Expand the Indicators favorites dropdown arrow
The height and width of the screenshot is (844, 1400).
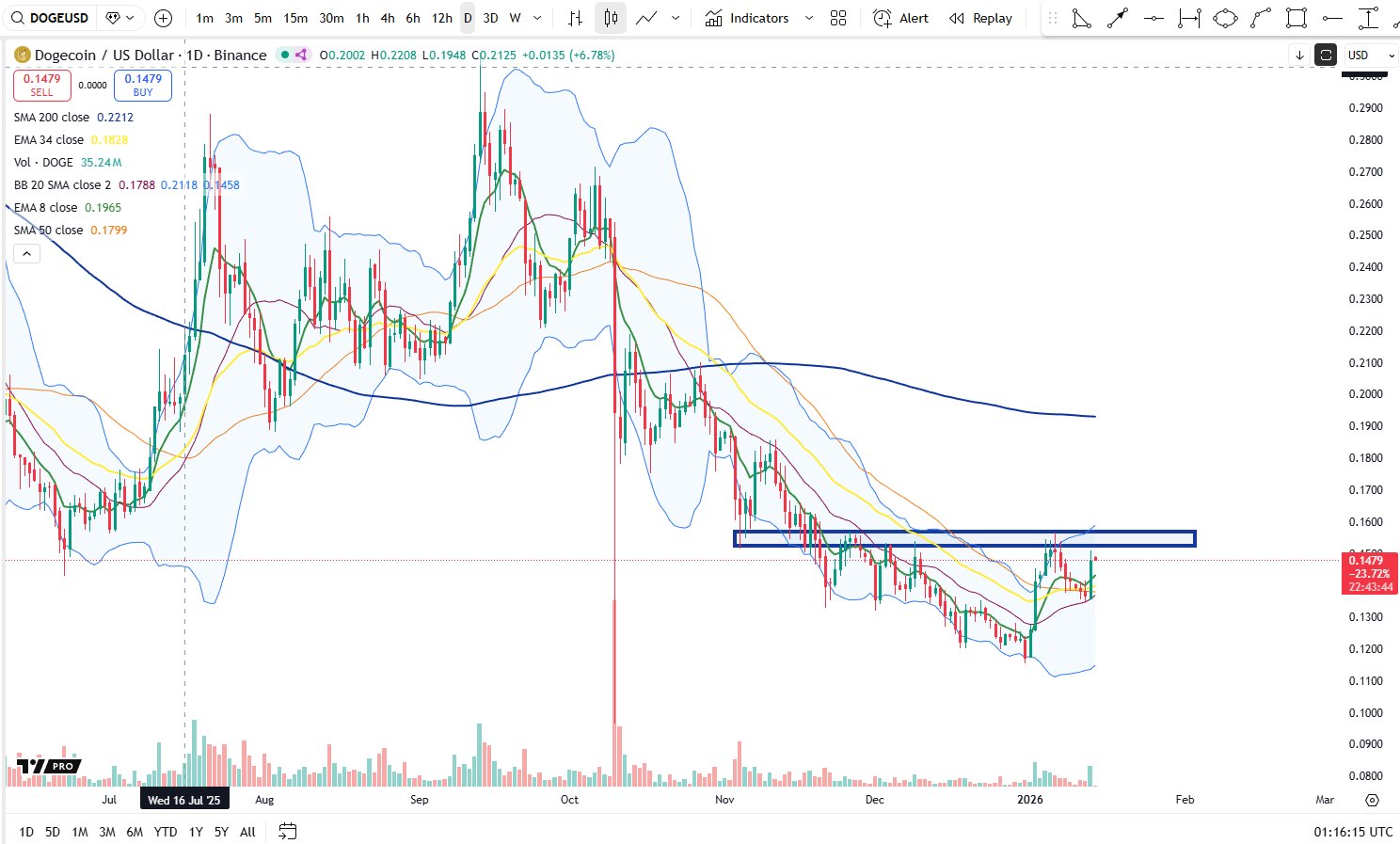point(809,18)
